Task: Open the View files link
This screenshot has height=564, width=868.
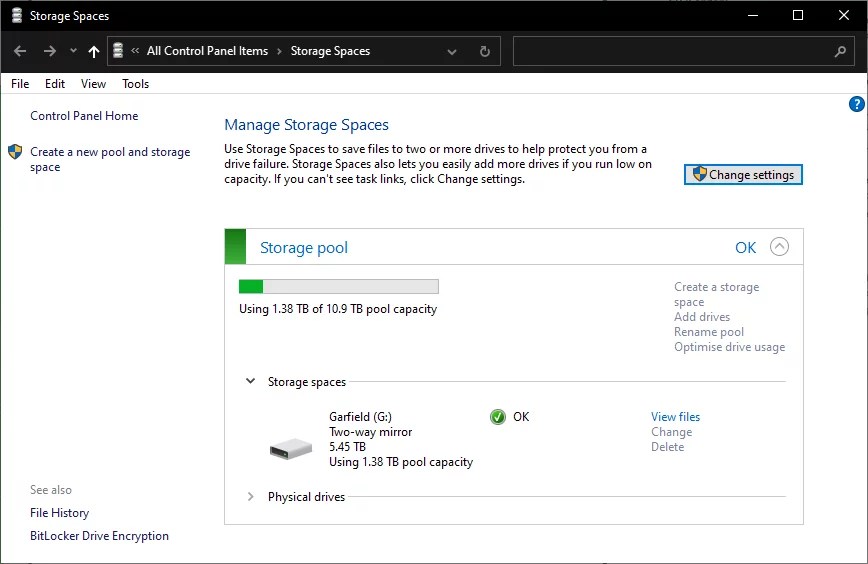Action: pyautogui.click(x=675, y=417)
